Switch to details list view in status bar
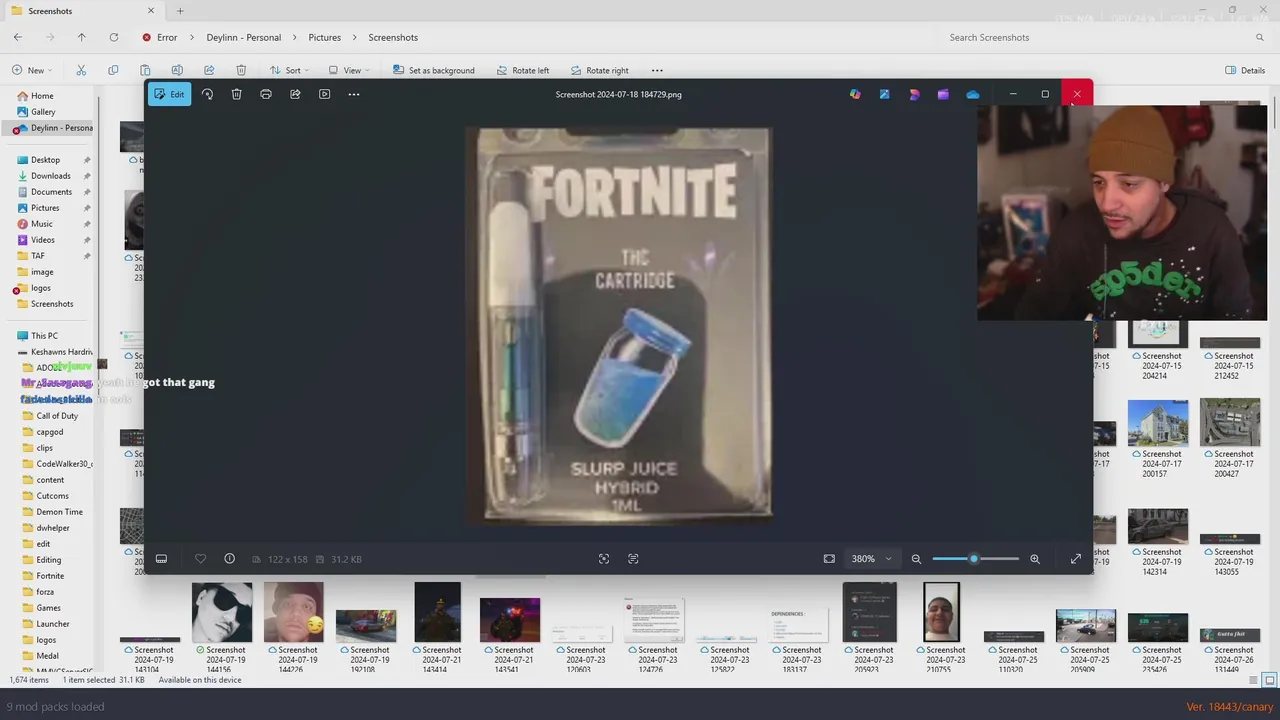1280x720 pixels. [1255, 680]
